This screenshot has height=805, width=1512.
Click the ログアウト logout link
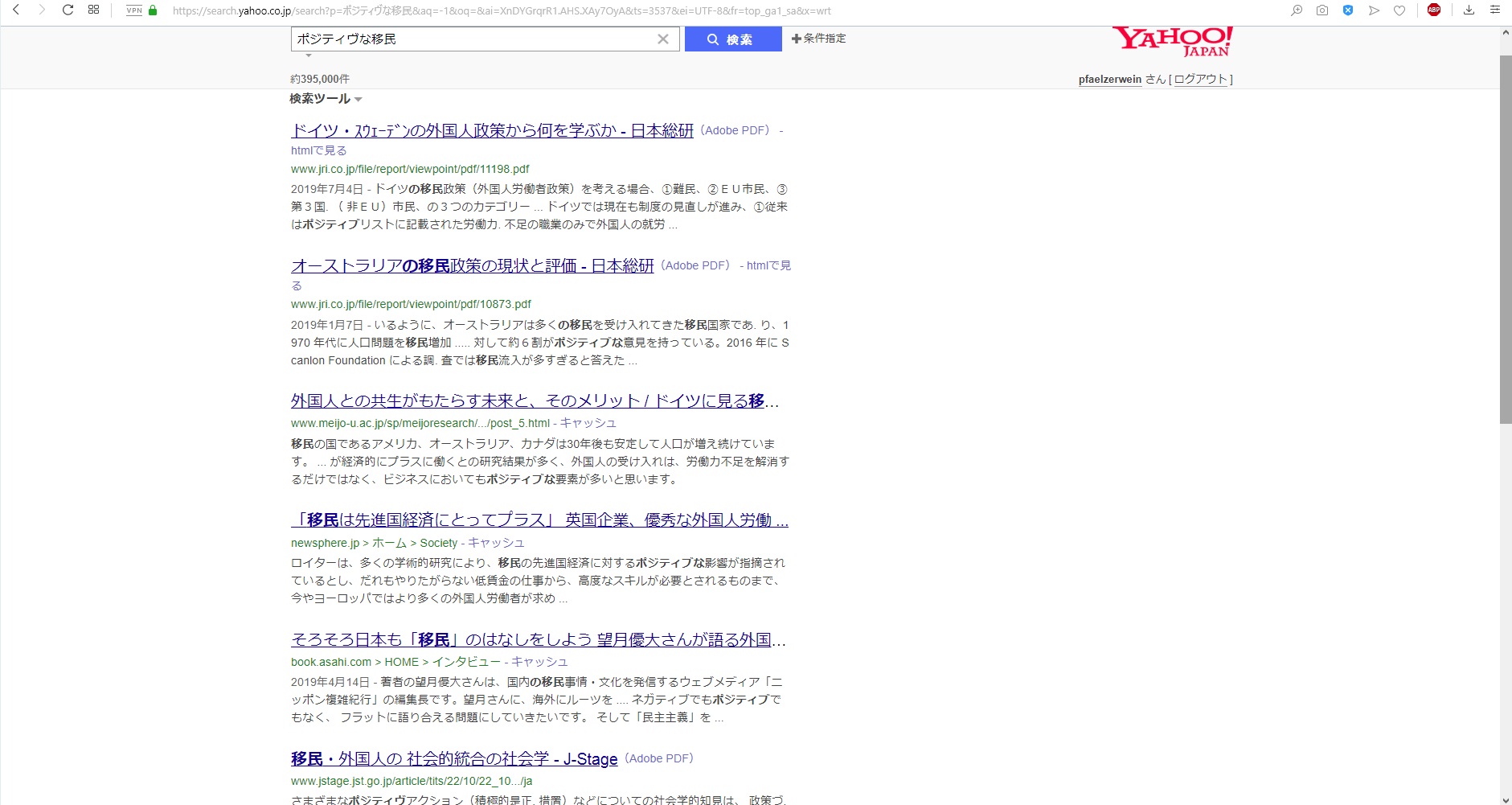[1201, 79]
